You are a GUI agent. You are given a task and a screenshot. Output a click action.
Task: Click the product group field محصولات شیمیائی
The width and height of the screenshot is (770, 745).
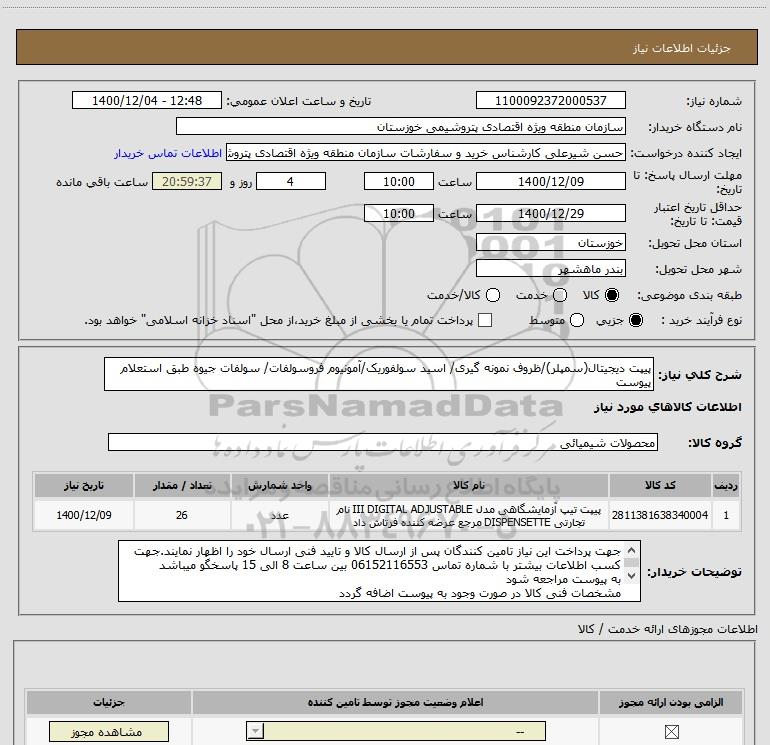[383, 442]
